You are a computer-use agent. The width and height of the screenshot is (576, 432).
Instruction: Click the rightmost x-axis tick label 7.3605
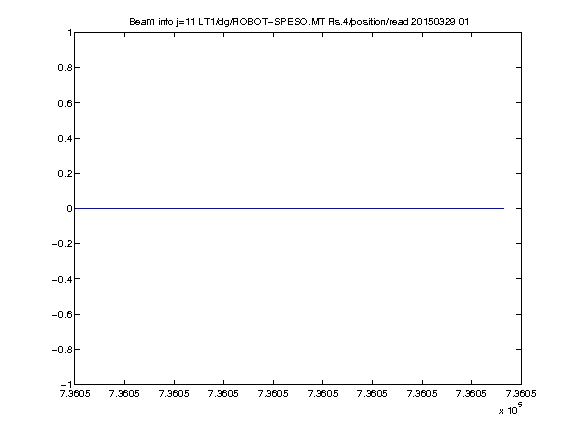click(x=521, y=393)
